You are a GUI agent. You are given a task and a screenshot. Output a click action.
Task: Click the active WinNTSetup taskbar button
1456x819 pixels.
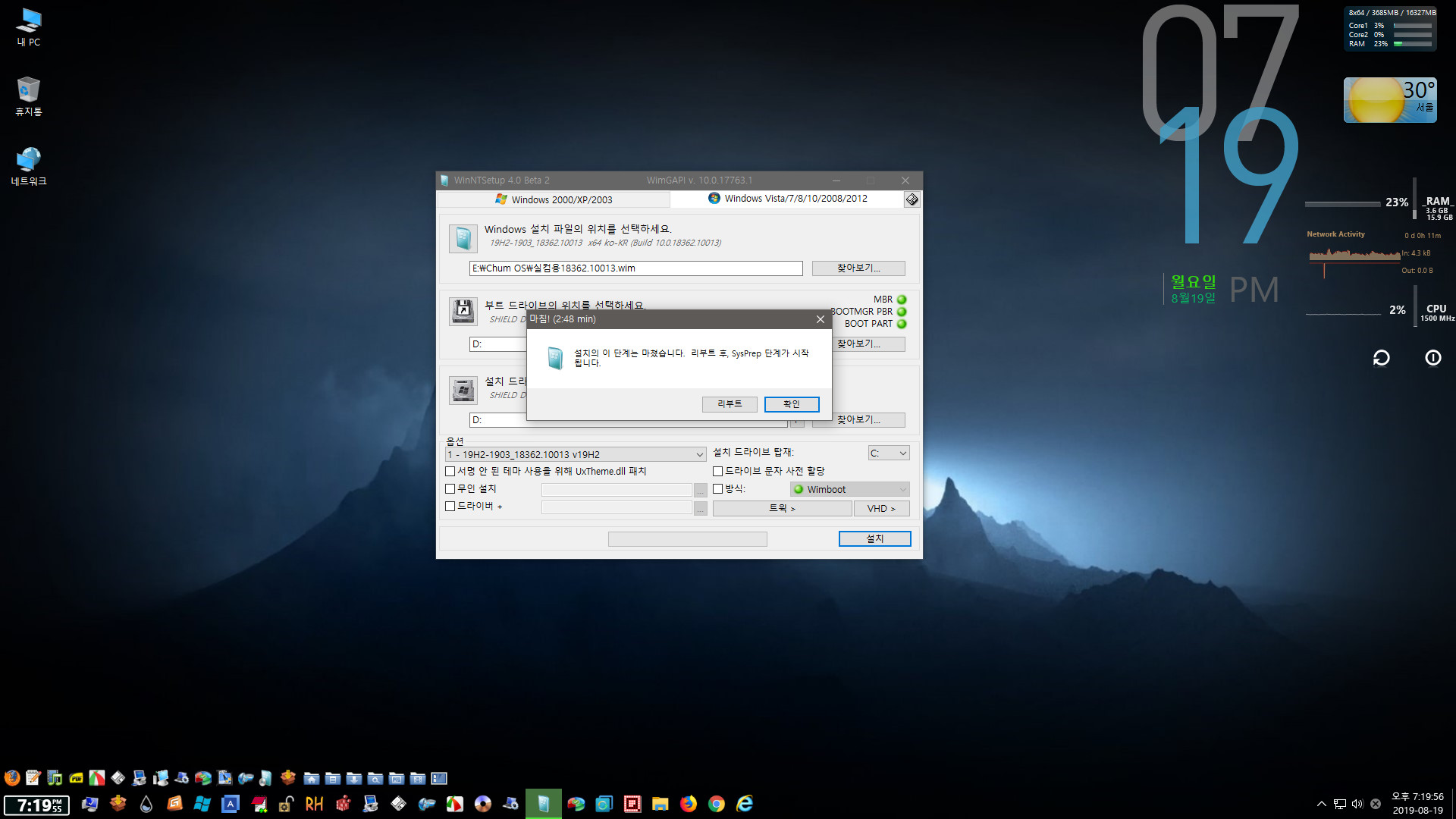click(x=544, y=804)
